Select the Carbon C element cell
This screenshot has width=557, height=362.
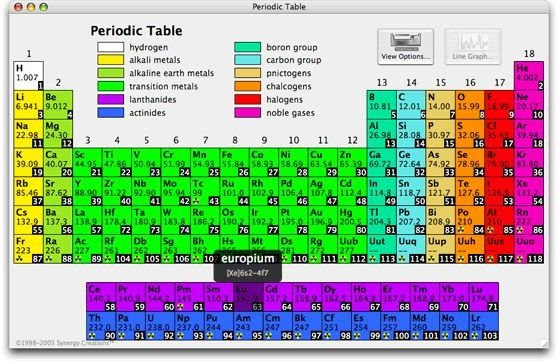point(411,105)
